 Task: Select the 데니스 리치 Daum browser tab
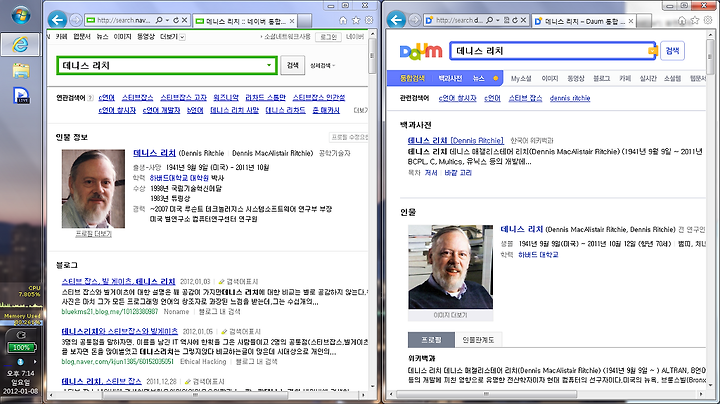click(x=584, y=21)
